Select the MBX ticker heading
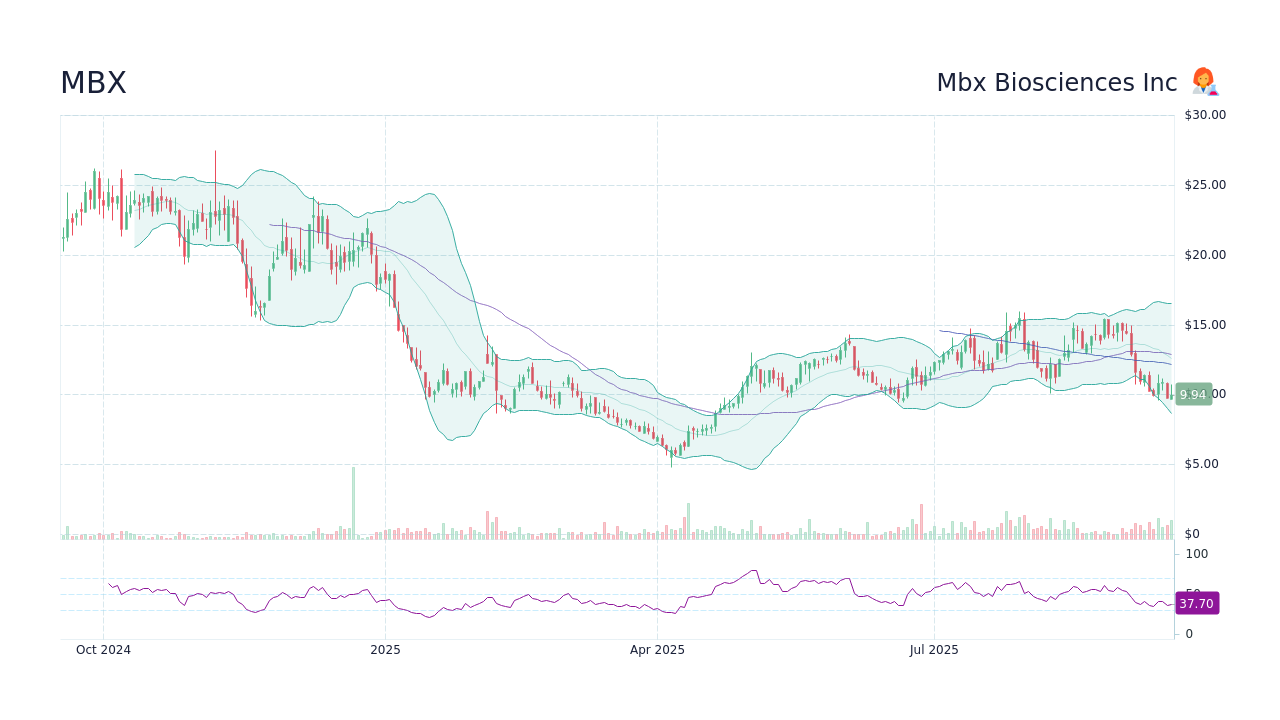Screen dimensions: 1280x720 click(92, 83)
